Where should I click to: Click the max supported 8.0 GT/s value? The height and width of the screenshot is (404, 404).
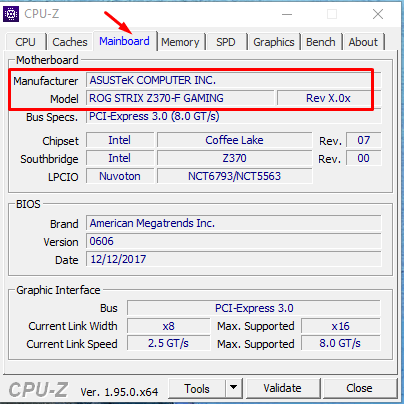(x=341, y=343)
